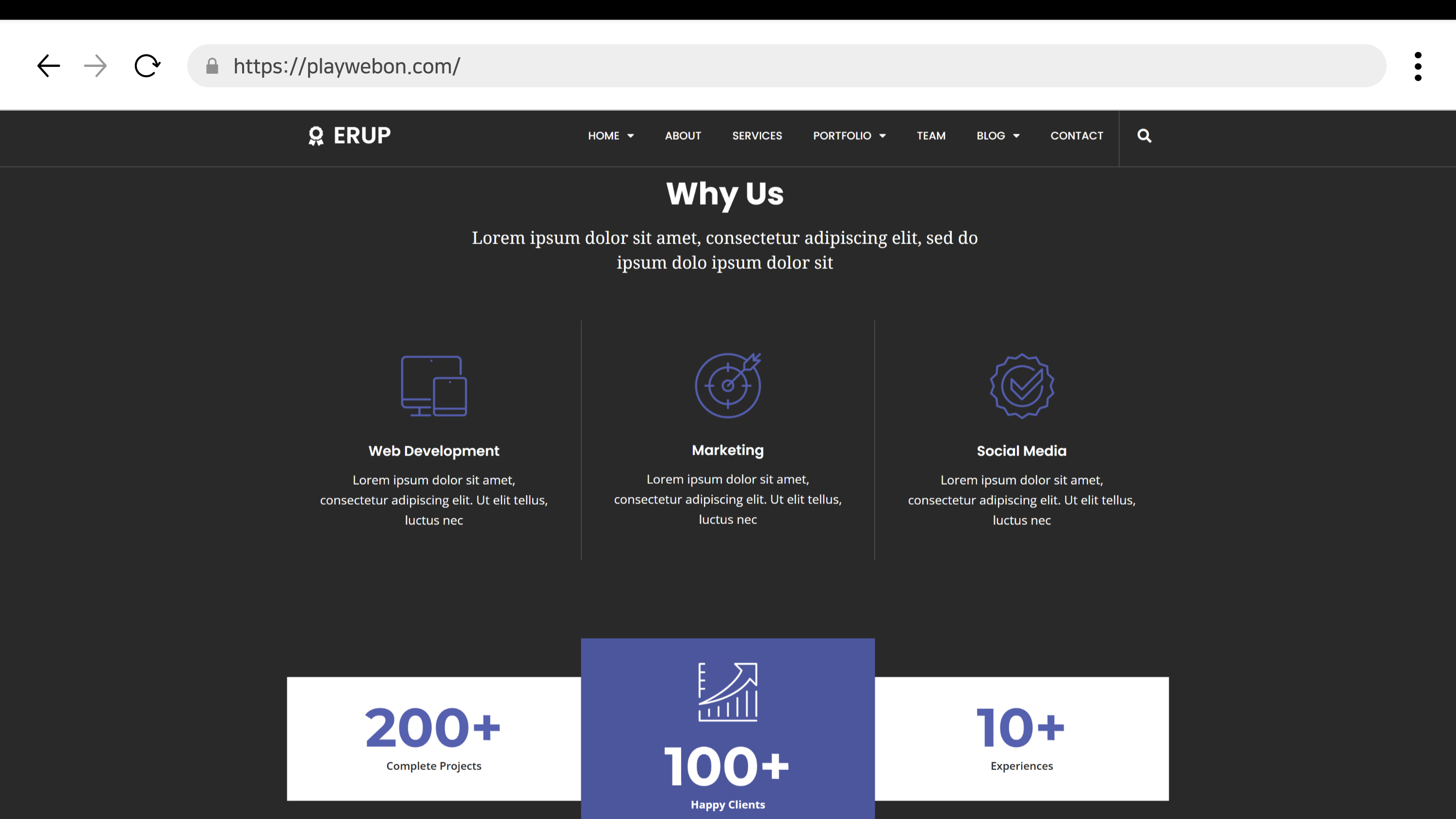The height and width of the screenshot is (819, 1456).
Task: Go to the CONTACT page
Action: pyautogui.click(x=1076, y=136)
